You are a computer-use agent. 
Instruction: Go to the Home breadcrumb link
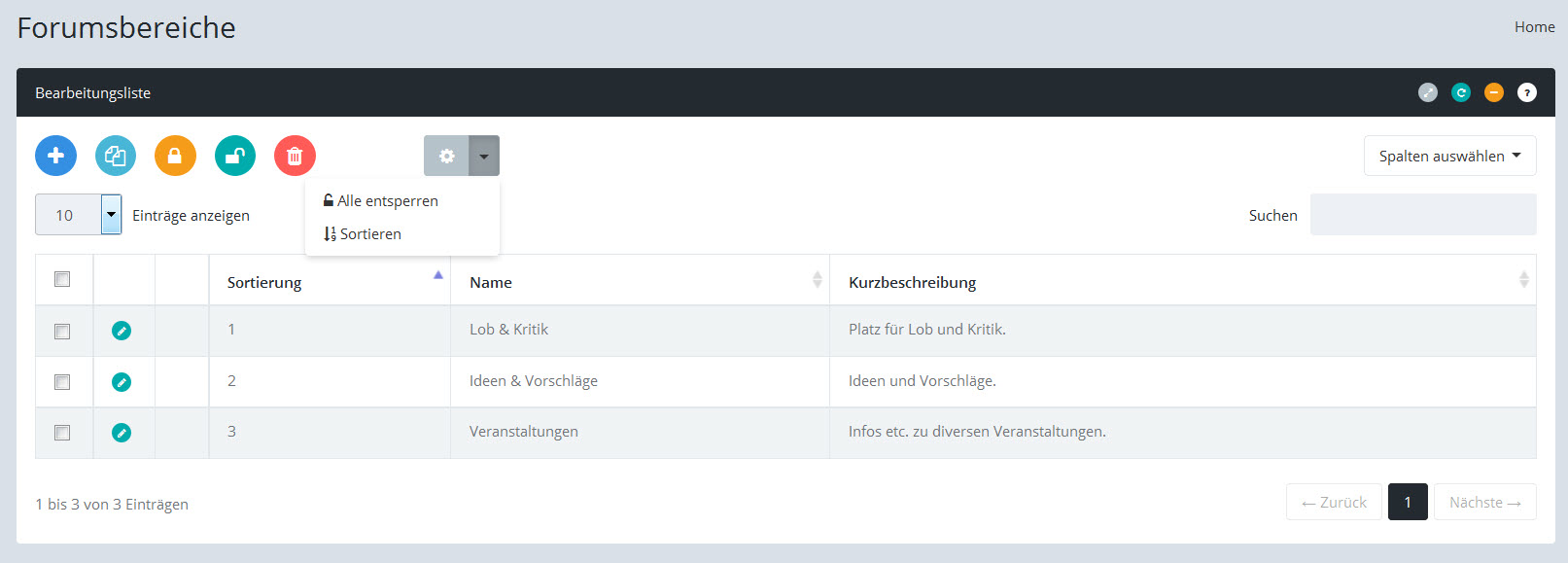[x=1534, y=27]
